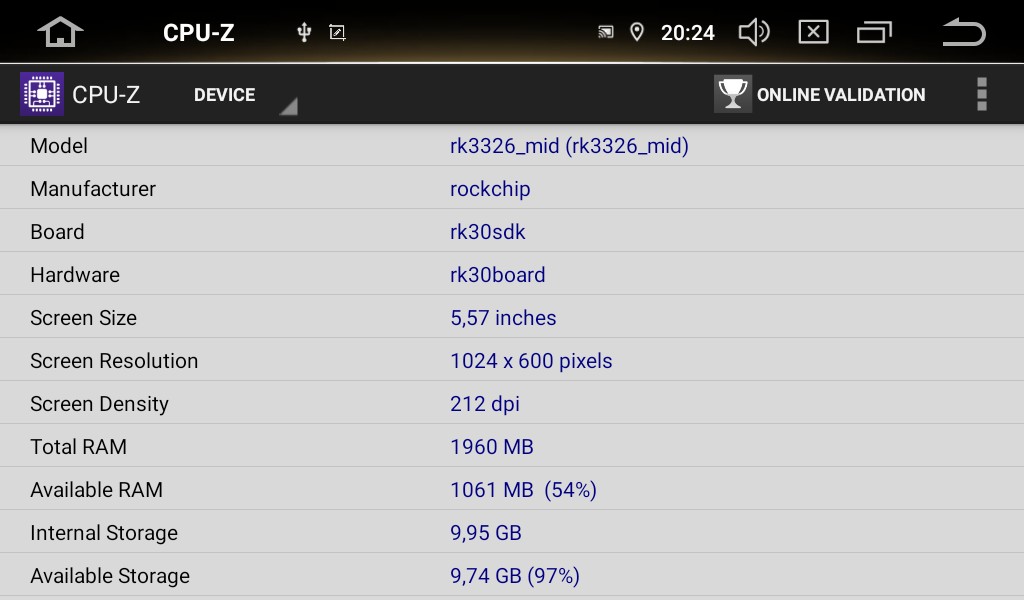This screenshot has height=600, width=1024.
Task: Tap the close app X icon
Action: [813, 32]
